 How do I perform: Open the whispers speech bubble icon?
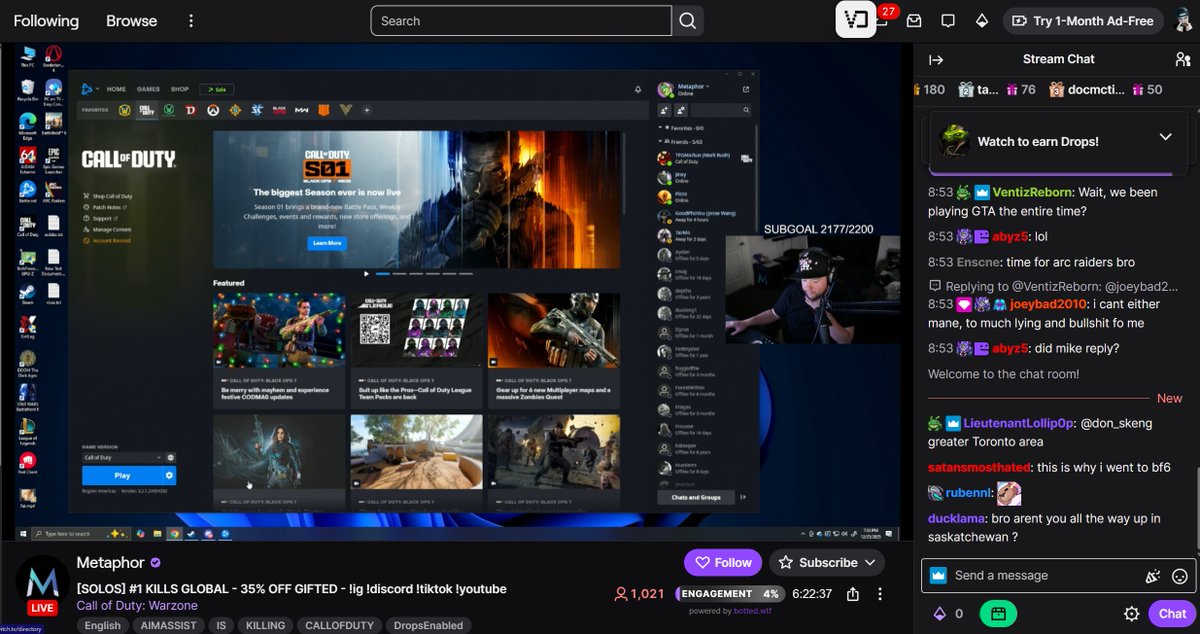[948, 20]
